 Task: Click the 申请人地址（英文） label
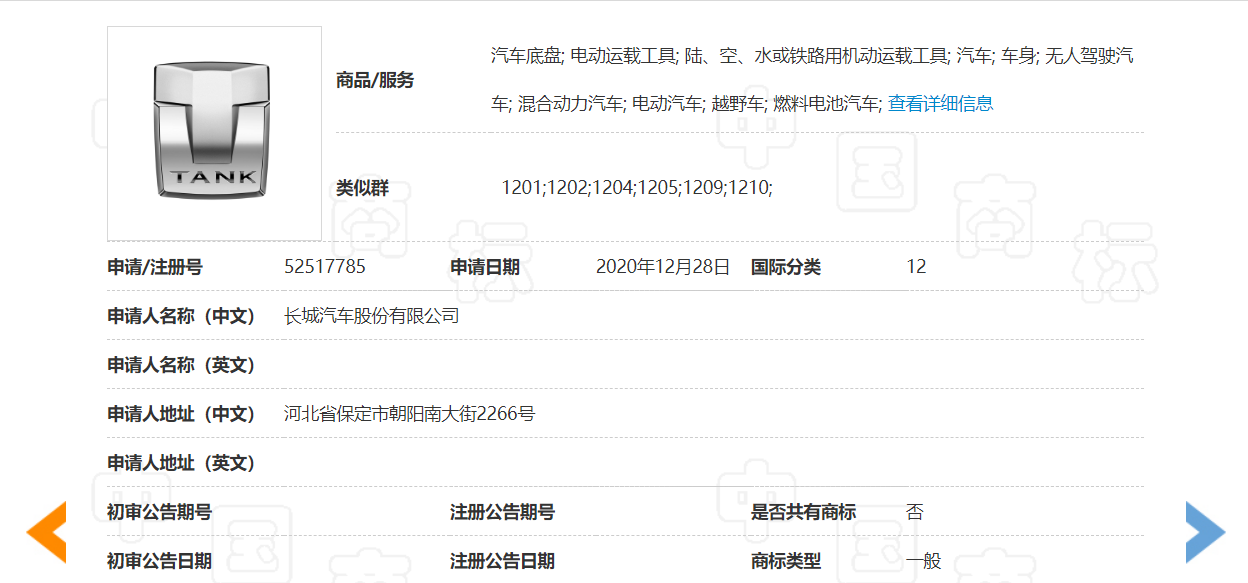(x=181, y=463)
